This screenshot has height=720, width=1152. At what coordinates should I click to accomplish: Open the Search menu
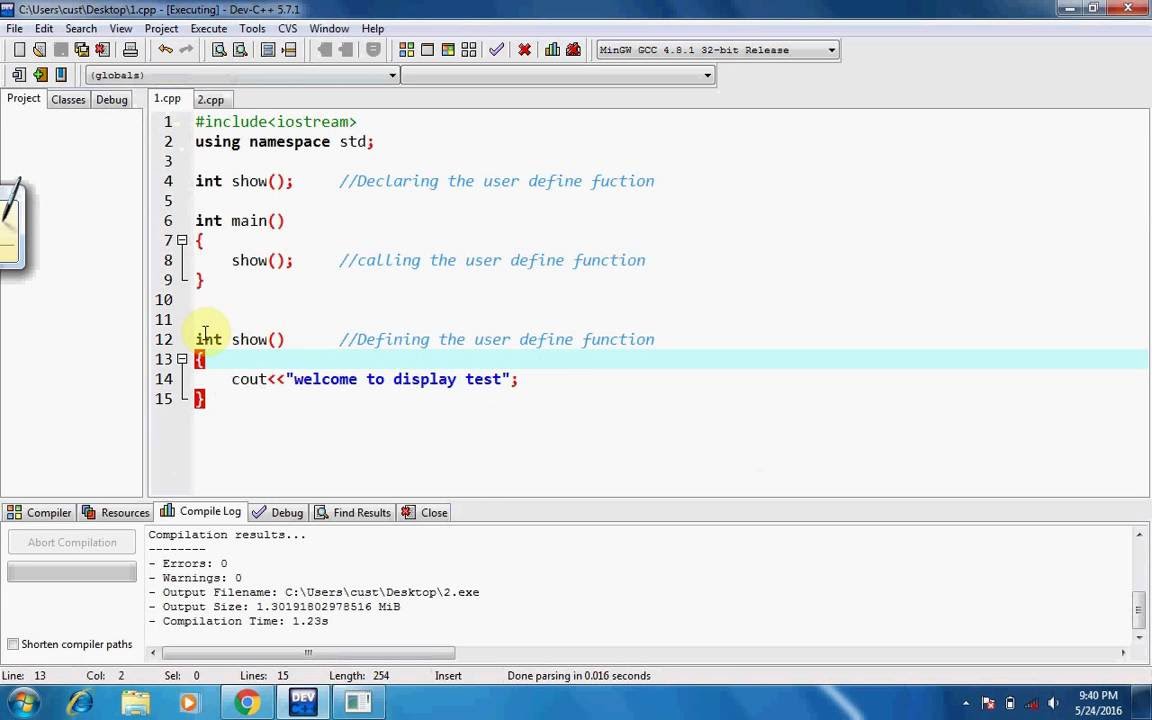[x=81, y=29]
